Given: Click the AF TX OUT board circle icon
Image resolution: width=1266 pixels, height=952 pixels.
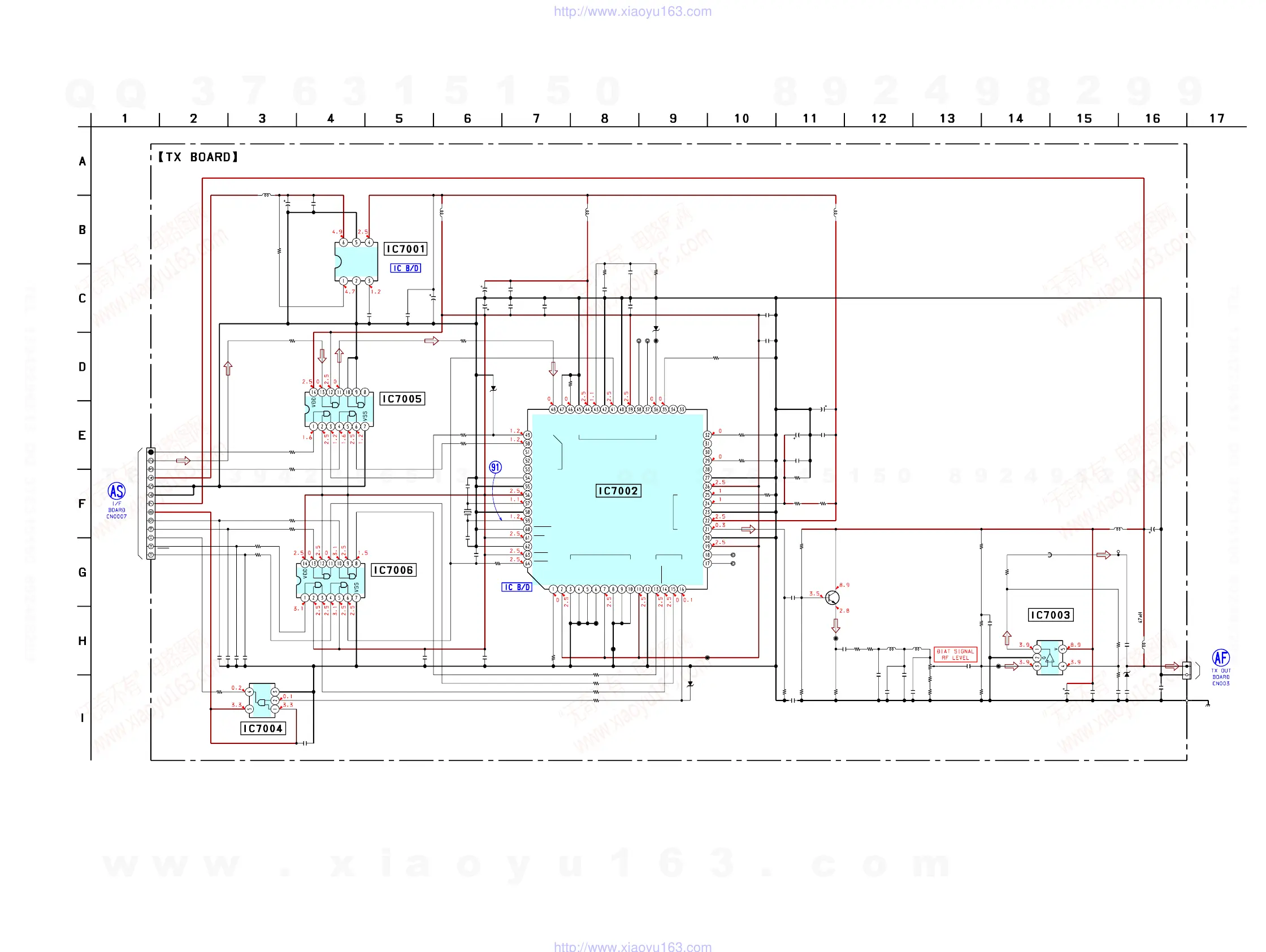Looking at the screenshot, I should [1221, 657].
